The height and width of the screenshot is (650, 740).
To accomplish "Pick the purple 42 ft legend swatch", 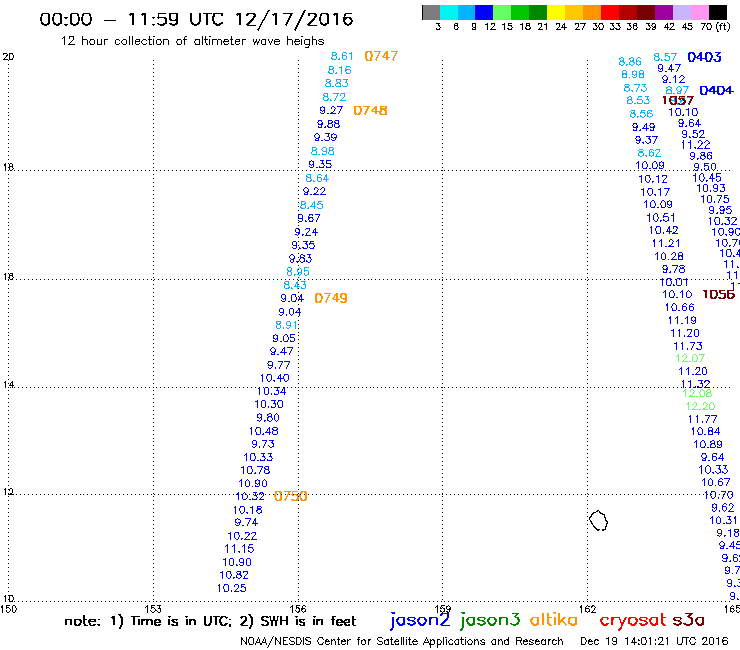I will [664, 12].
